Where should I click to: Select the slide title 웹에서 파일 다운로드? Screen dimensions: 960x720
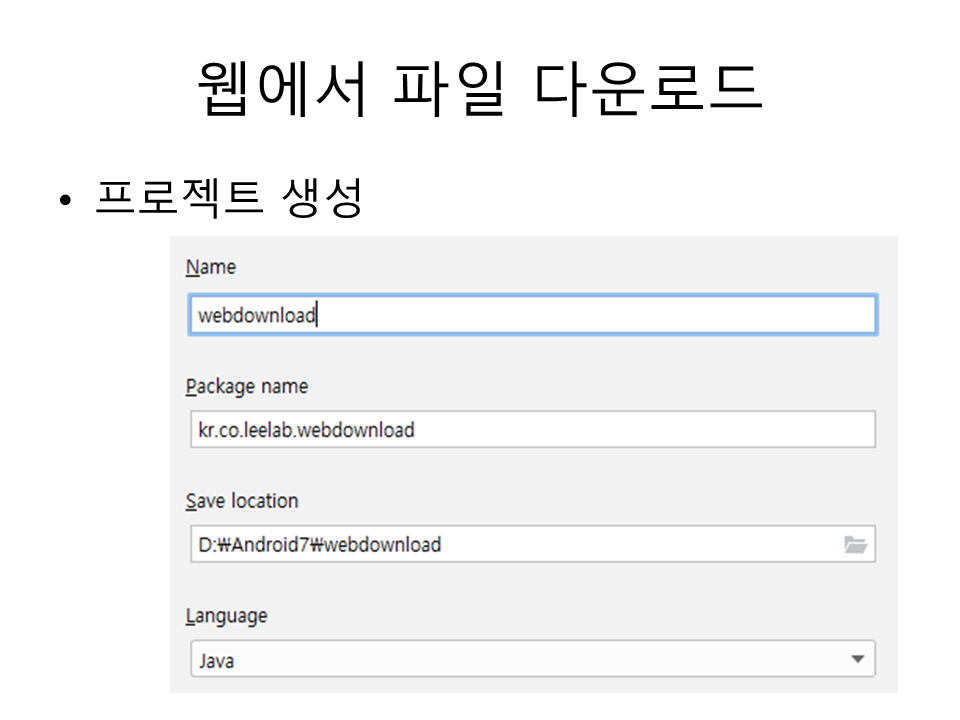pos(480,88)
